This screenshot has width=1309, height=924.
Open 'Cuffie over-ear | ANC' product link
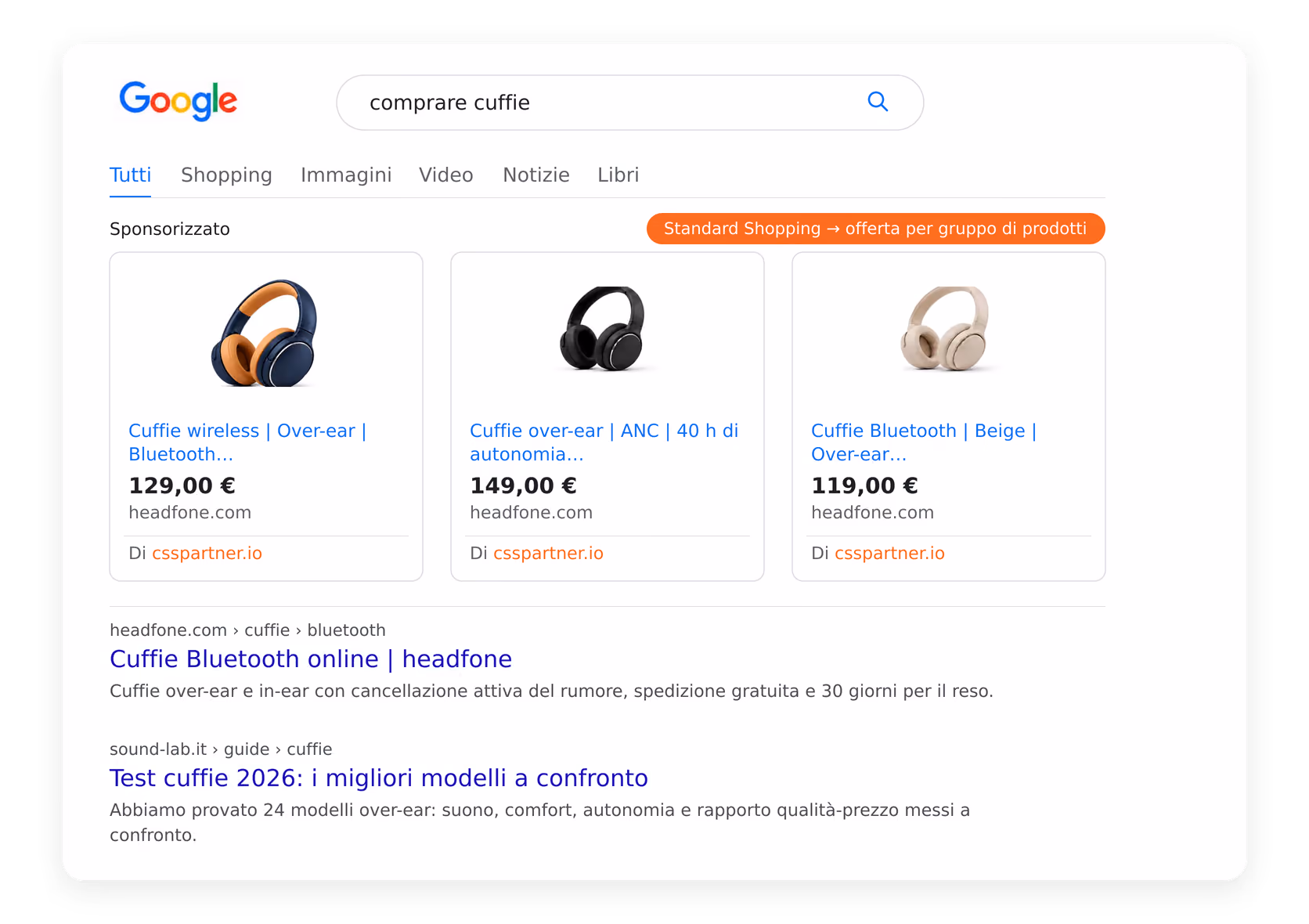click(604, 442)
